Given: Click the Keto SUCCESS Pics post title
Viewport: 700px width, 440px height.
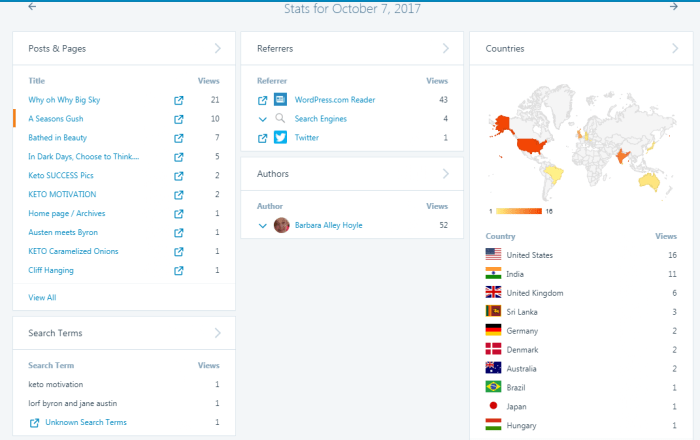Looking at the screenshot, I should pos(68,176).
